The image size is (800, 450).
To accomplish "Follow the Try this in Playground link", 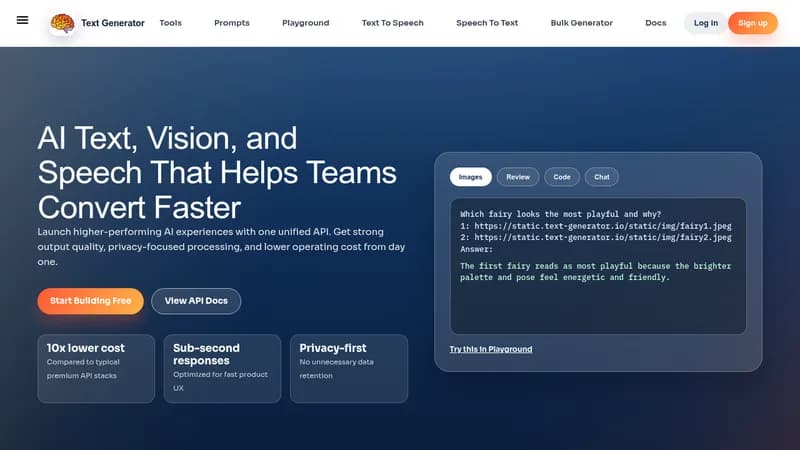I will [x=491, y=349].
